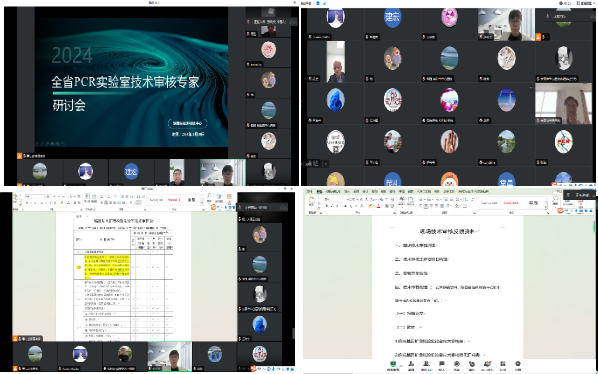Viewport: 598px width, 374px height.
Task: Click the magnifier Find icon in bottom-left Word ribbon
Action: pos(209,197)
